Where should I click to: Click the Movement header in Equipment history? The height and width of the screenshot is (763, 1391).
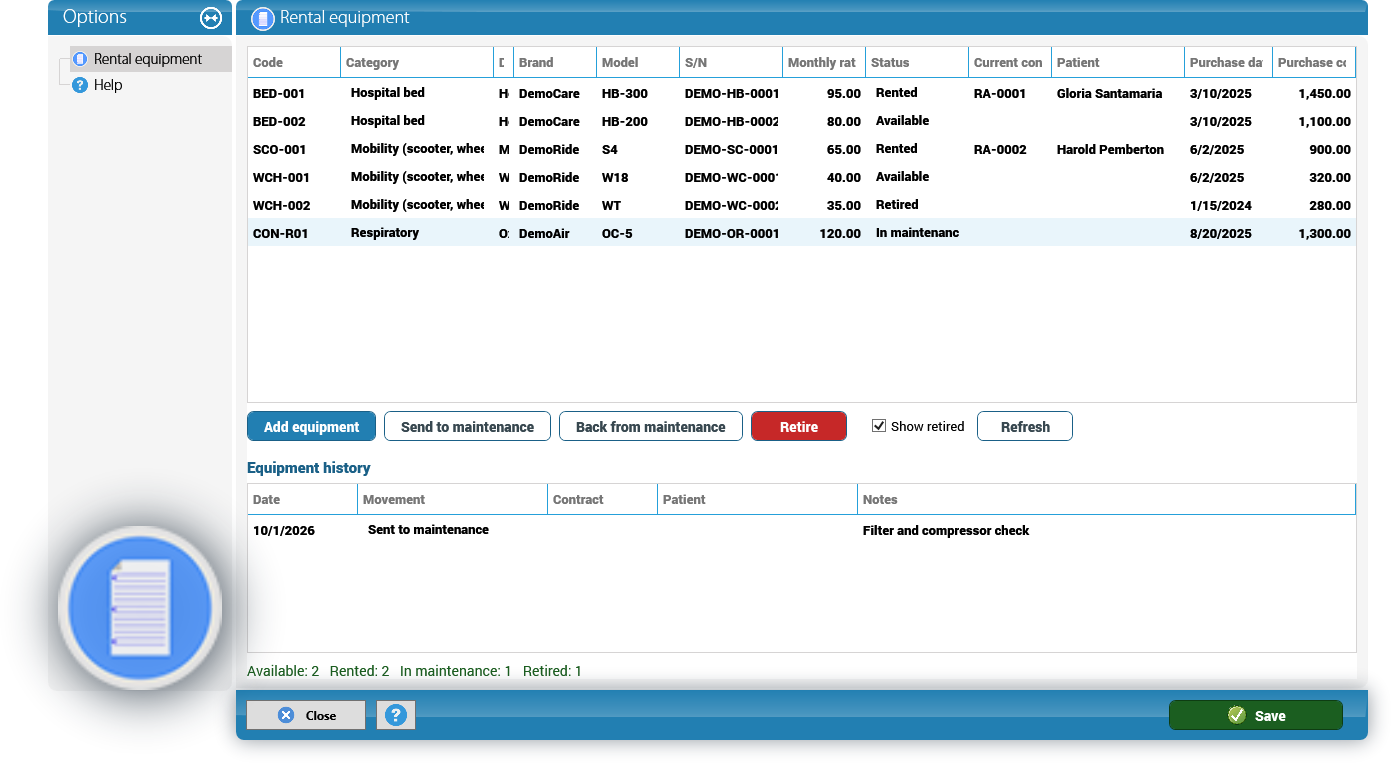(x=452, y=499)
